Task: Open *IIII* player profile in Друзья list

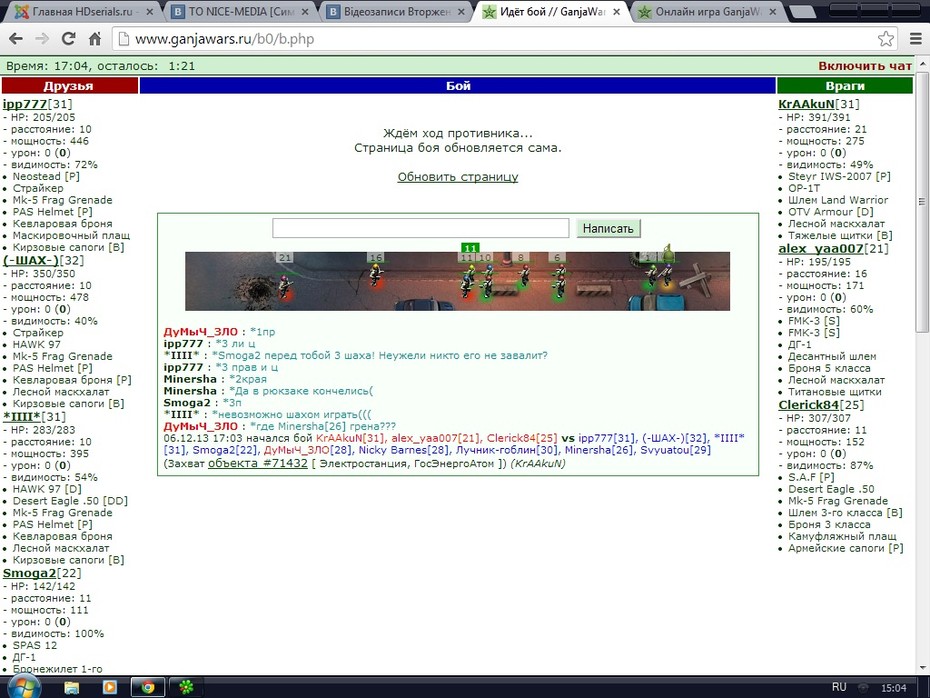Action: point(22,417)
